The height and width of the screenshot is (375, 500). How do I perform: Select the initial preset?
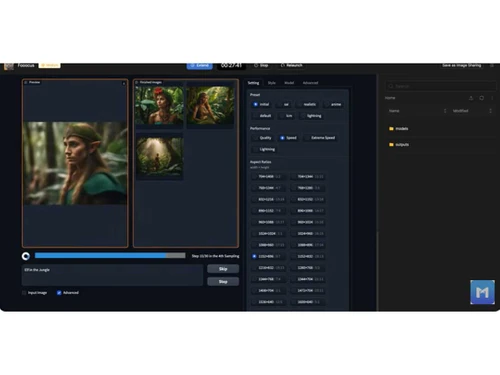click(261, 104)
